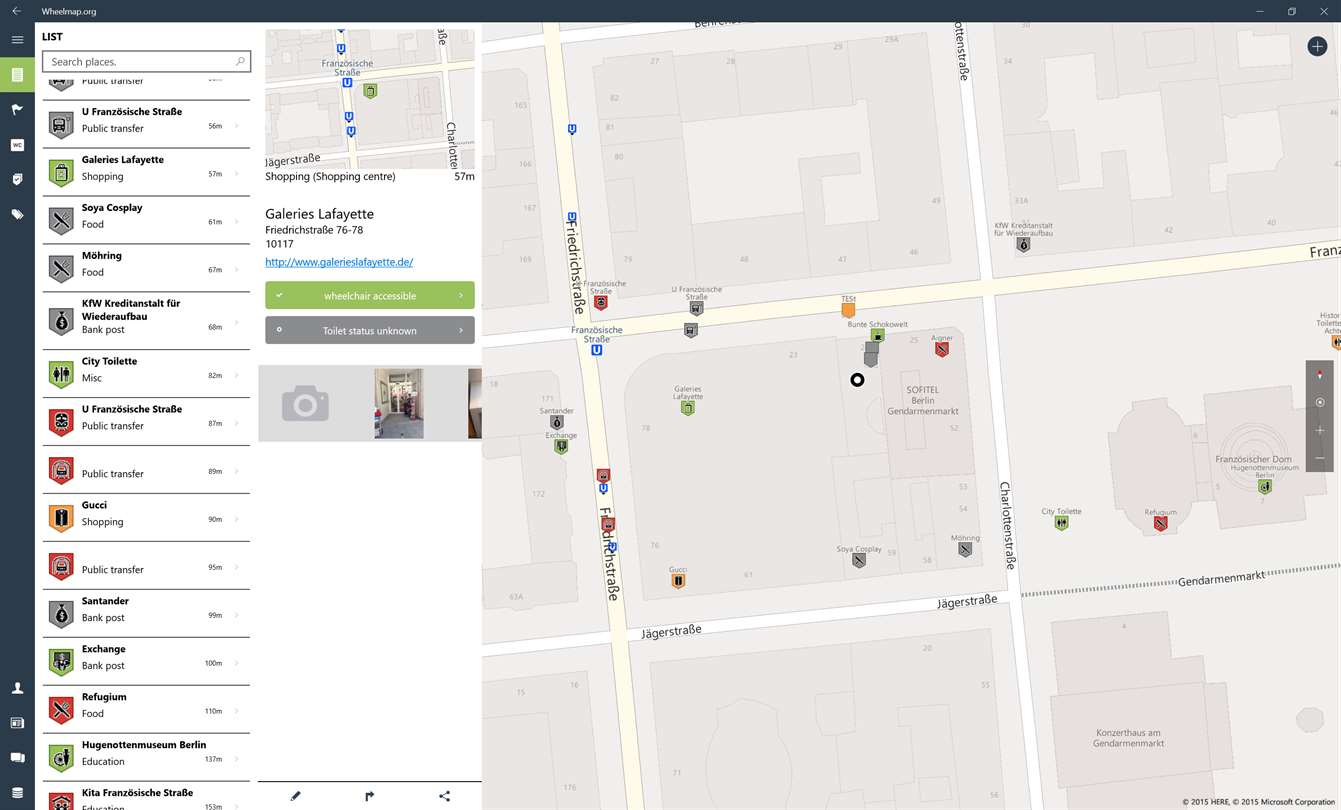This screenshot has height=810, width=1341.
Task: Expand the Refugium row chevron
Action: tap(237, 711)
